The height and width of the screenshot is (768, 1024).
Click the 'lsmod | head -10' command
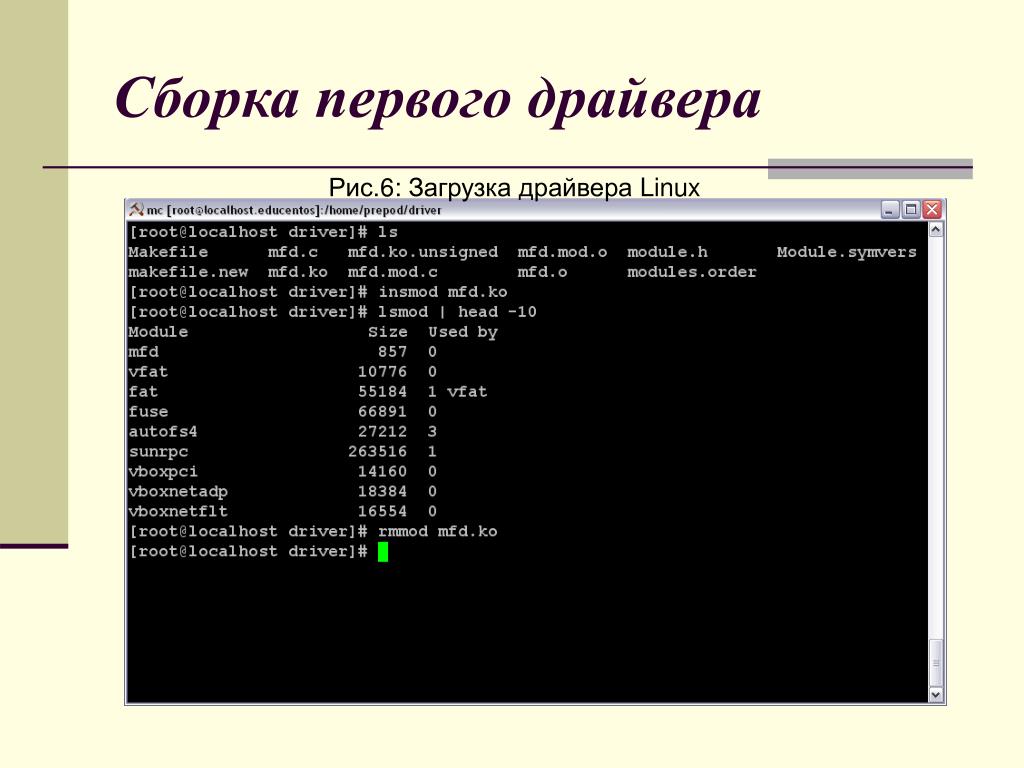point(457,312)
